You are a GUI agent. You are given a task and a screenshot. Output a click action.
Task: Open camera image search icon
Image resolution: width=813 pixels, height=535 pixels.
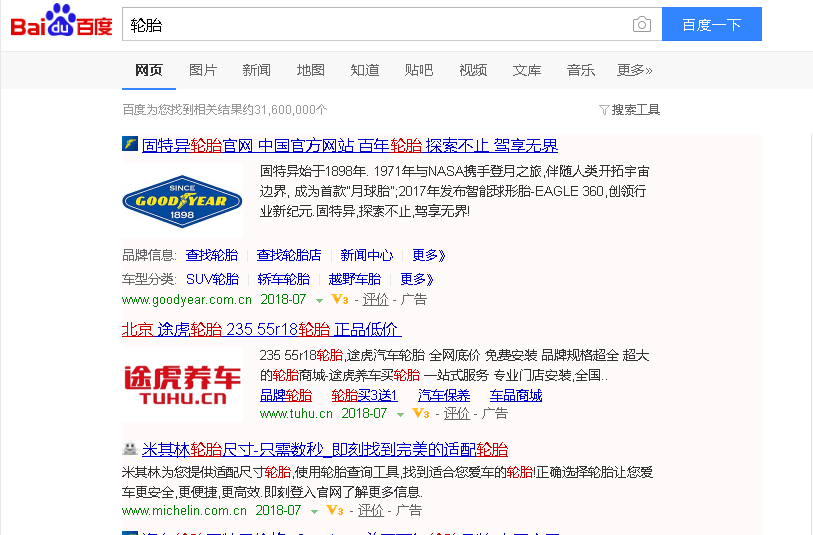tap(642, 24)
